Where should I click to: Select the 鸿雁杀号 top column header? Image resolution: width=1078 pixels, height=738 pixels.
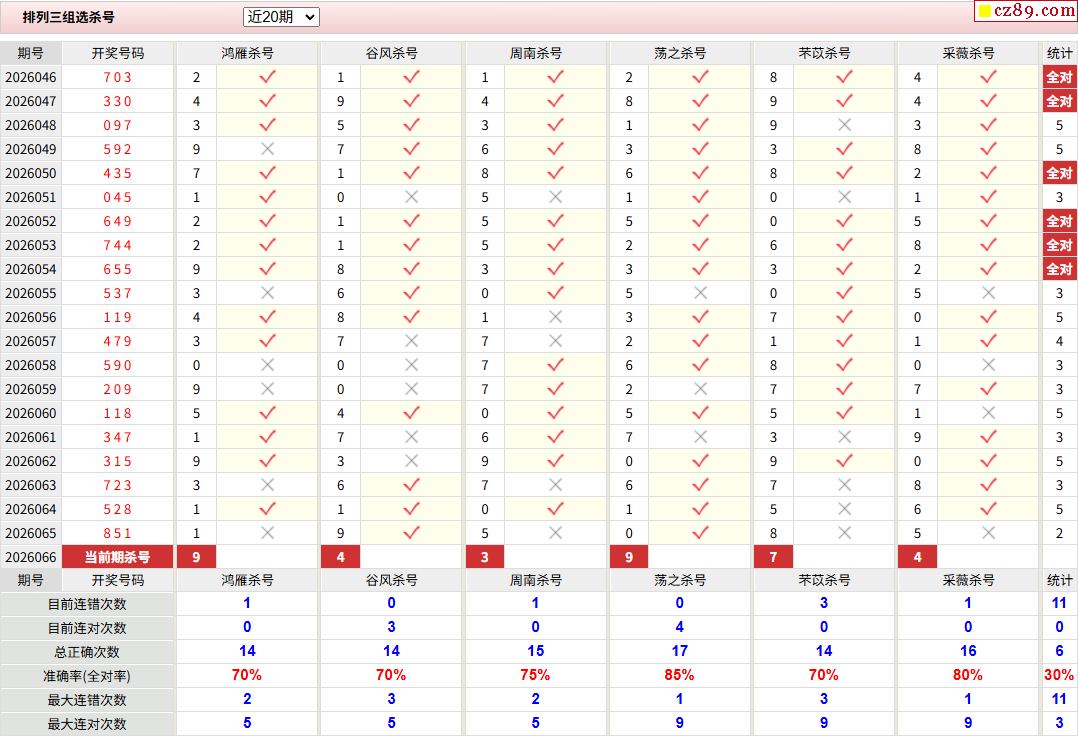247,53
